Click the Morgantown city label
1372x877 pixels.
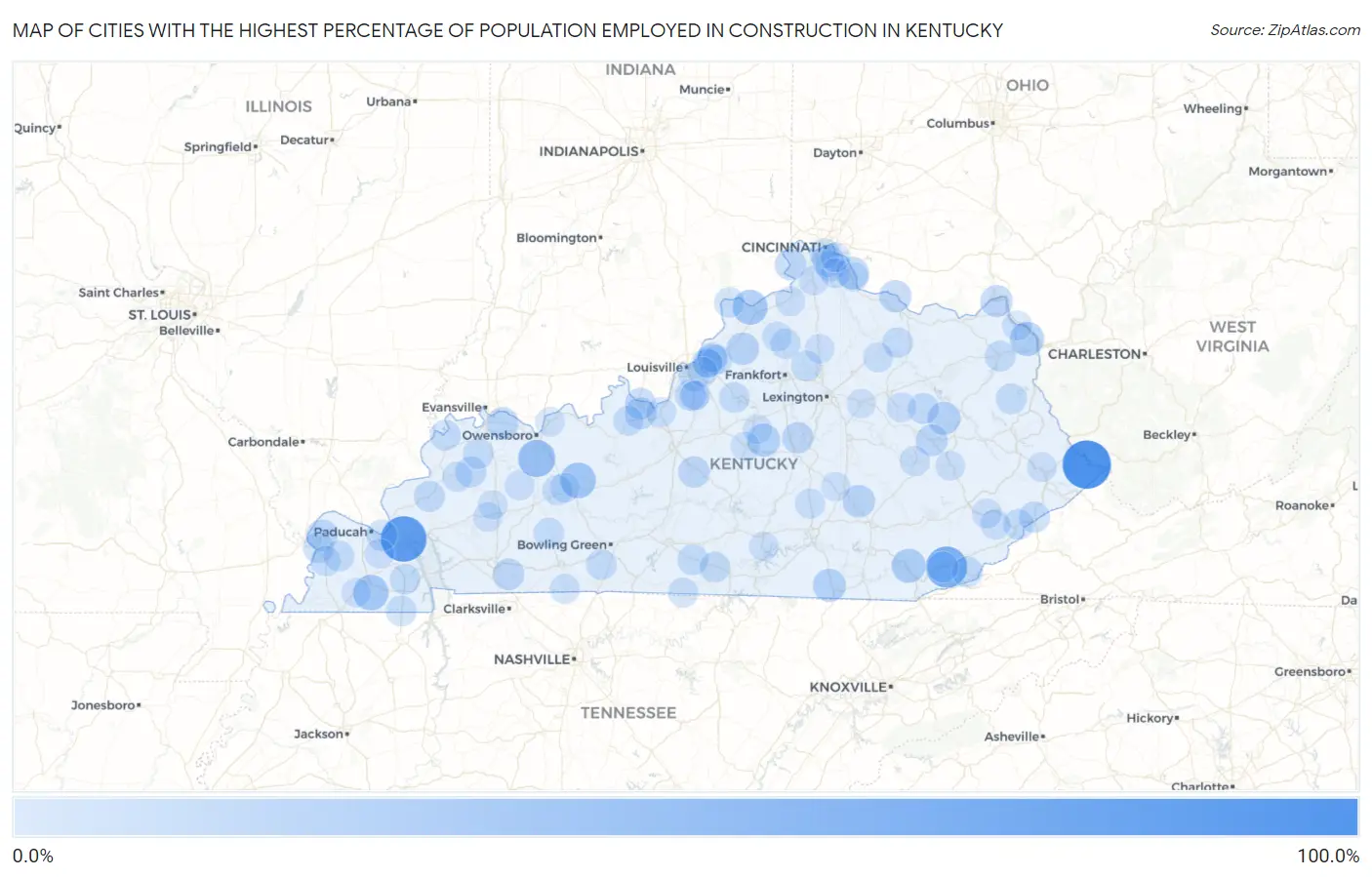point(1288,171)
